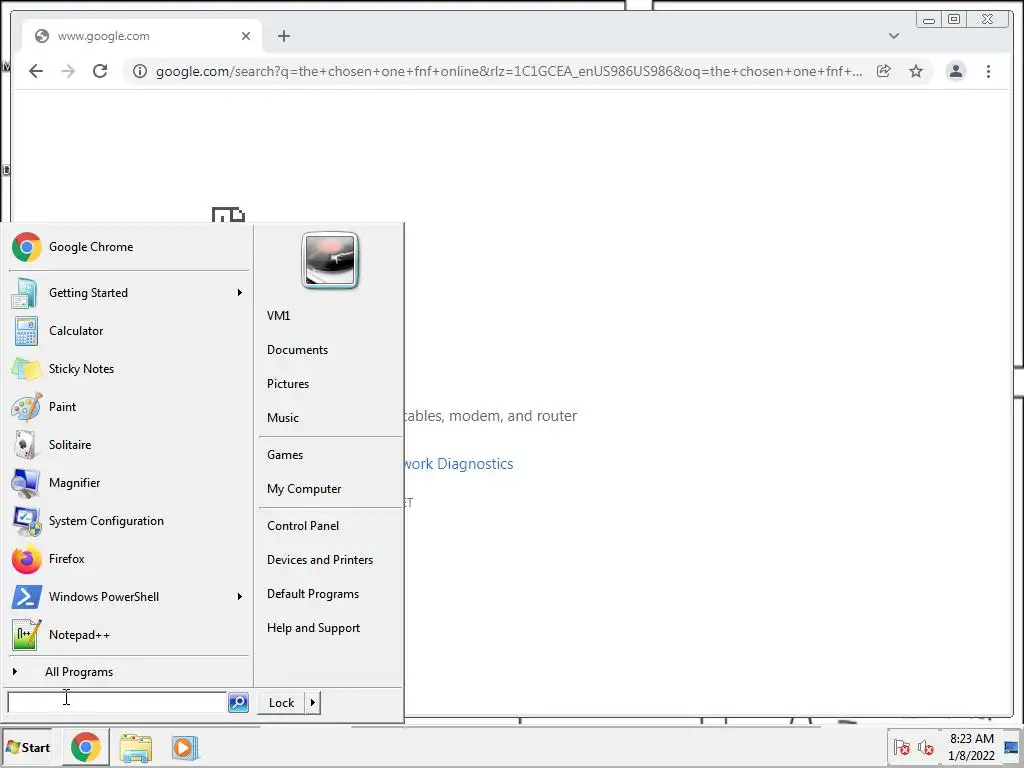Click Chrome taskbar icon

86,748
